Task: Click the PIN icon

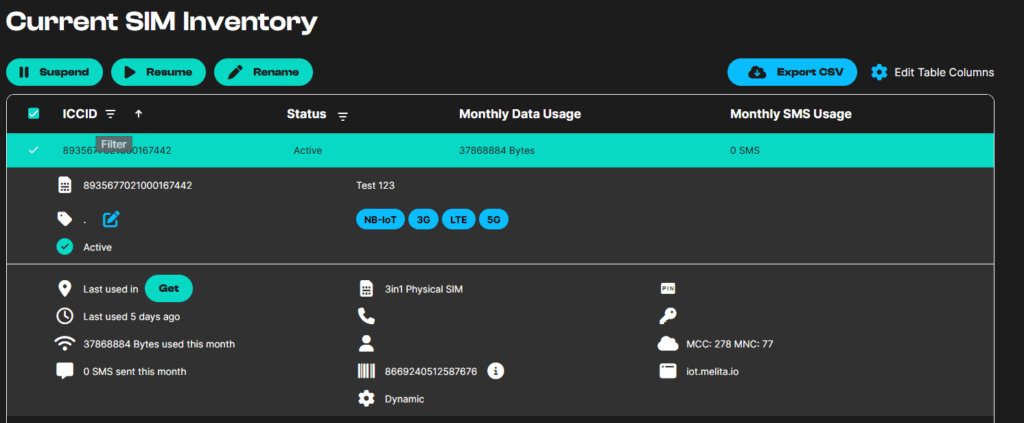Action: (668, 289)
